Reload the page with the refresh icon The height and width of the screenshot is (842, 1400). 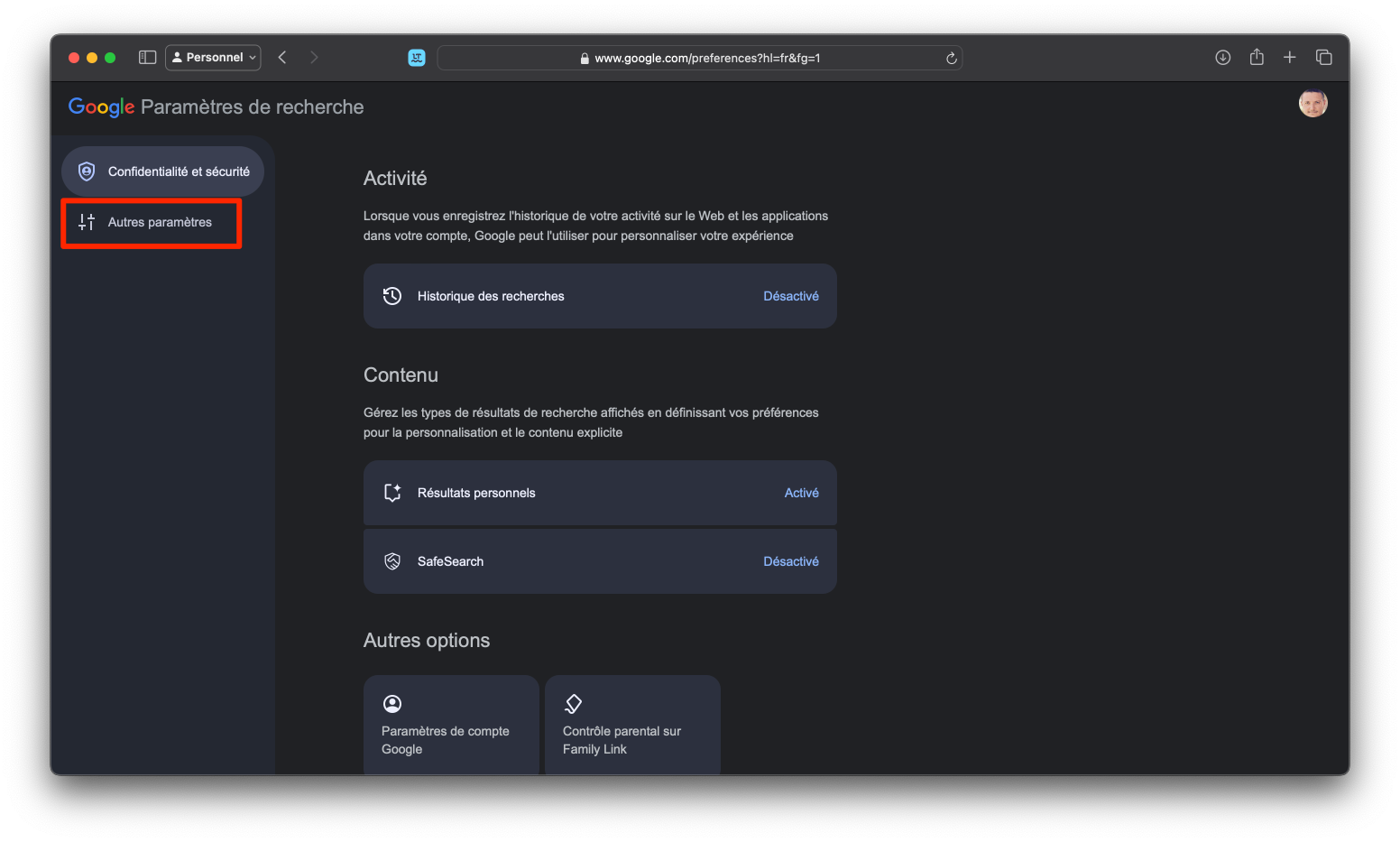[x=951, y=59]
